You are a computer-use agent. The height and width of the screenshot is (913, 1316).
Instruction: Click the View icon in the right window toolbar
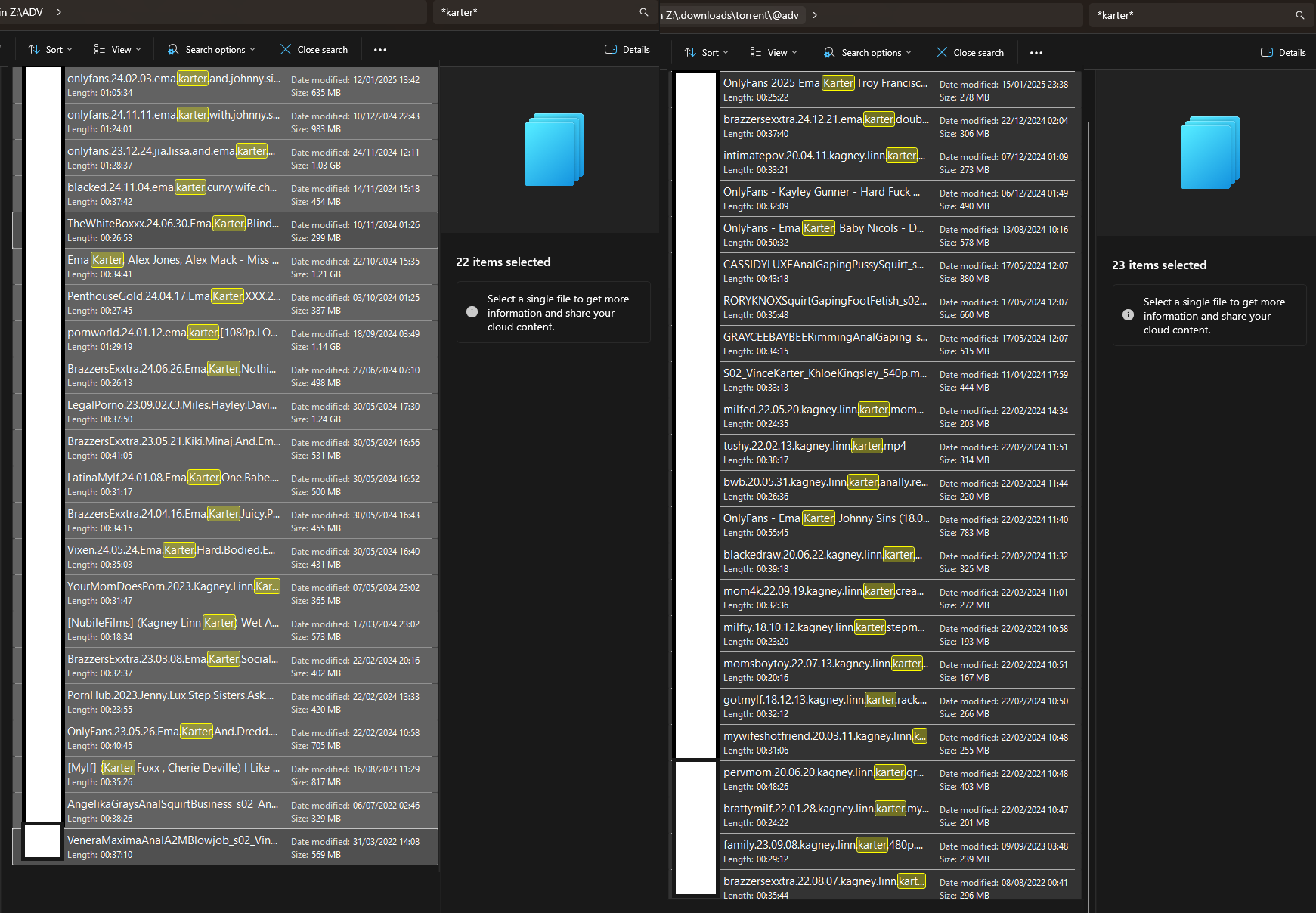pyautogui.click(x=754, y=52)
